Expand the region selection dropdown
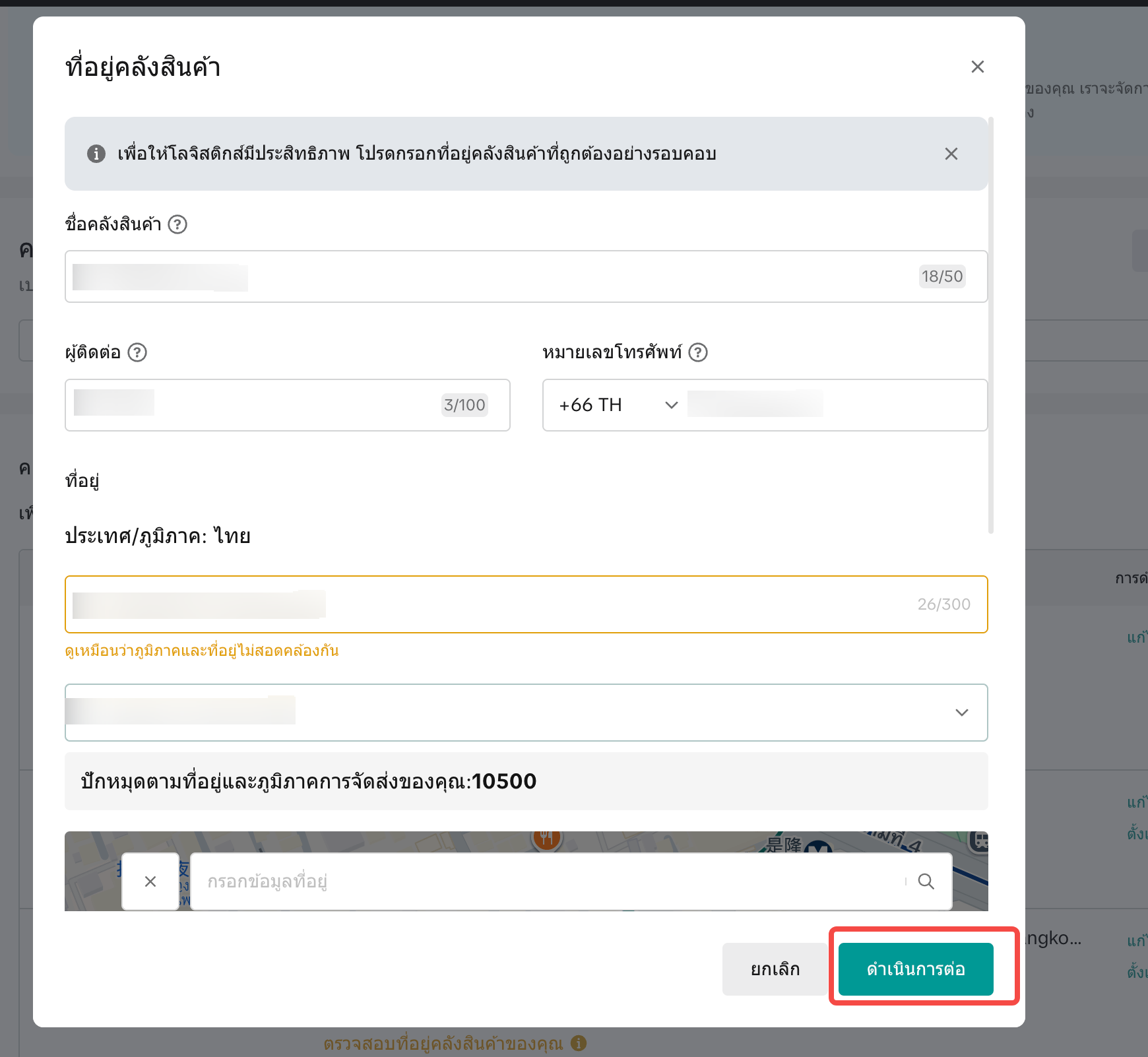Viewport: 1148px width, 1057px height. click(x=526, y=713)
